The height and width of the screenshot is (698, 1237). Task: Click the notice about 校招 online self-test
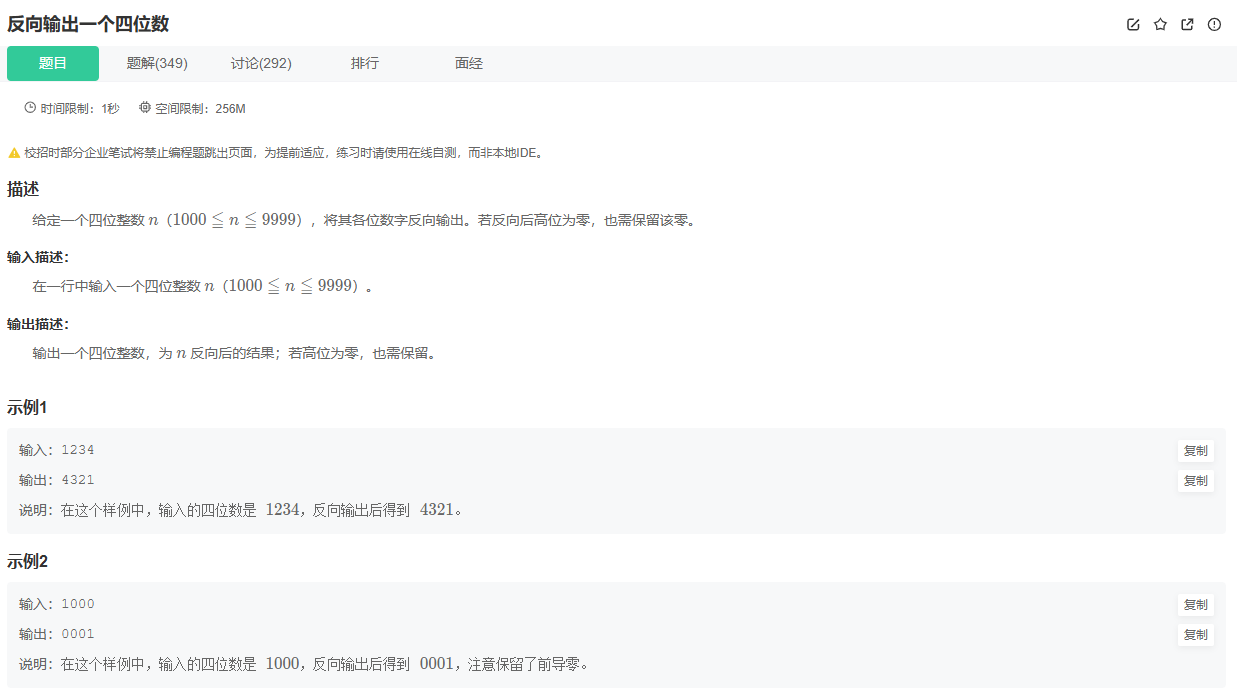pyautogui.click(x=283, y=153)
